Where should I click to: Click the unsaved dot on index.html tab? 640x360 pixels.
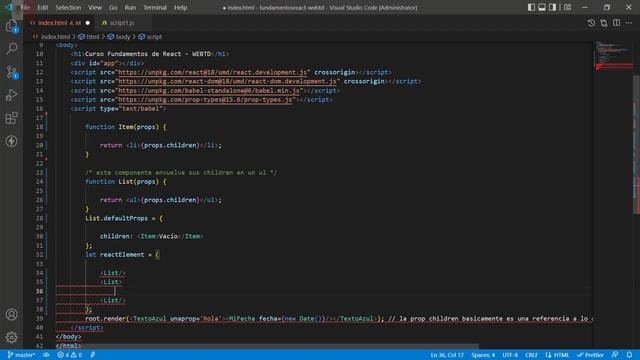click(x=87, y=23)
